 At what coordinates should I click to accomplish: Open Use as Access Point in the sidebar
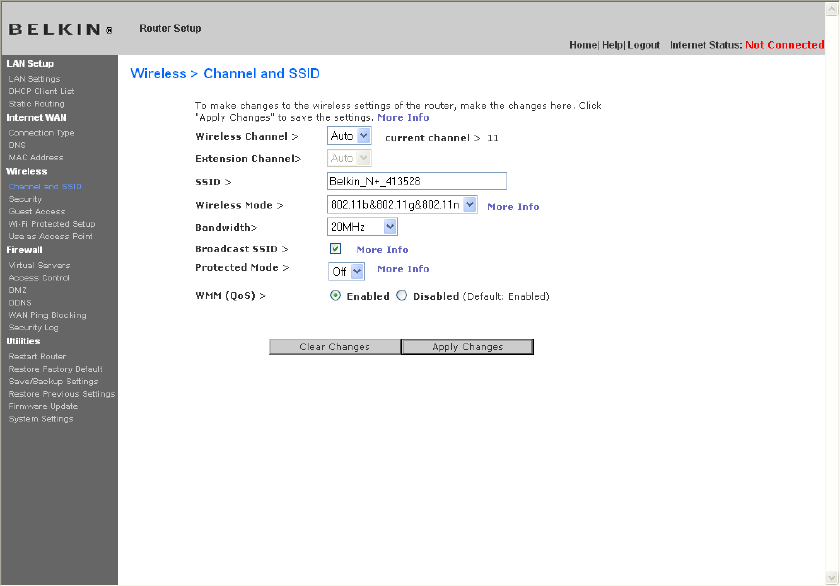pyautogui.click(x=50, y=236)
